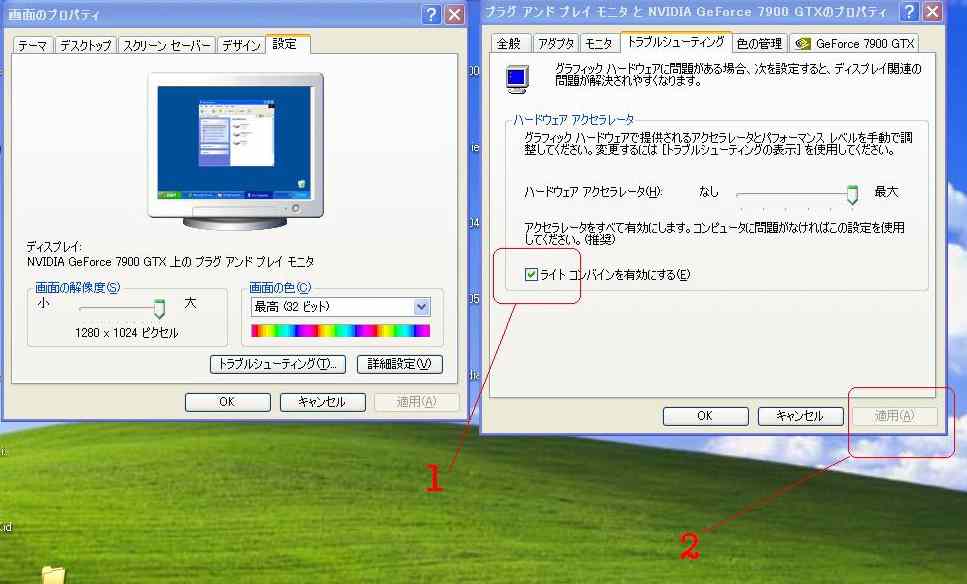Click the 画面の解像度(S) label
Viewport: 967px width, 584px height.
click(x=78, y=287)
